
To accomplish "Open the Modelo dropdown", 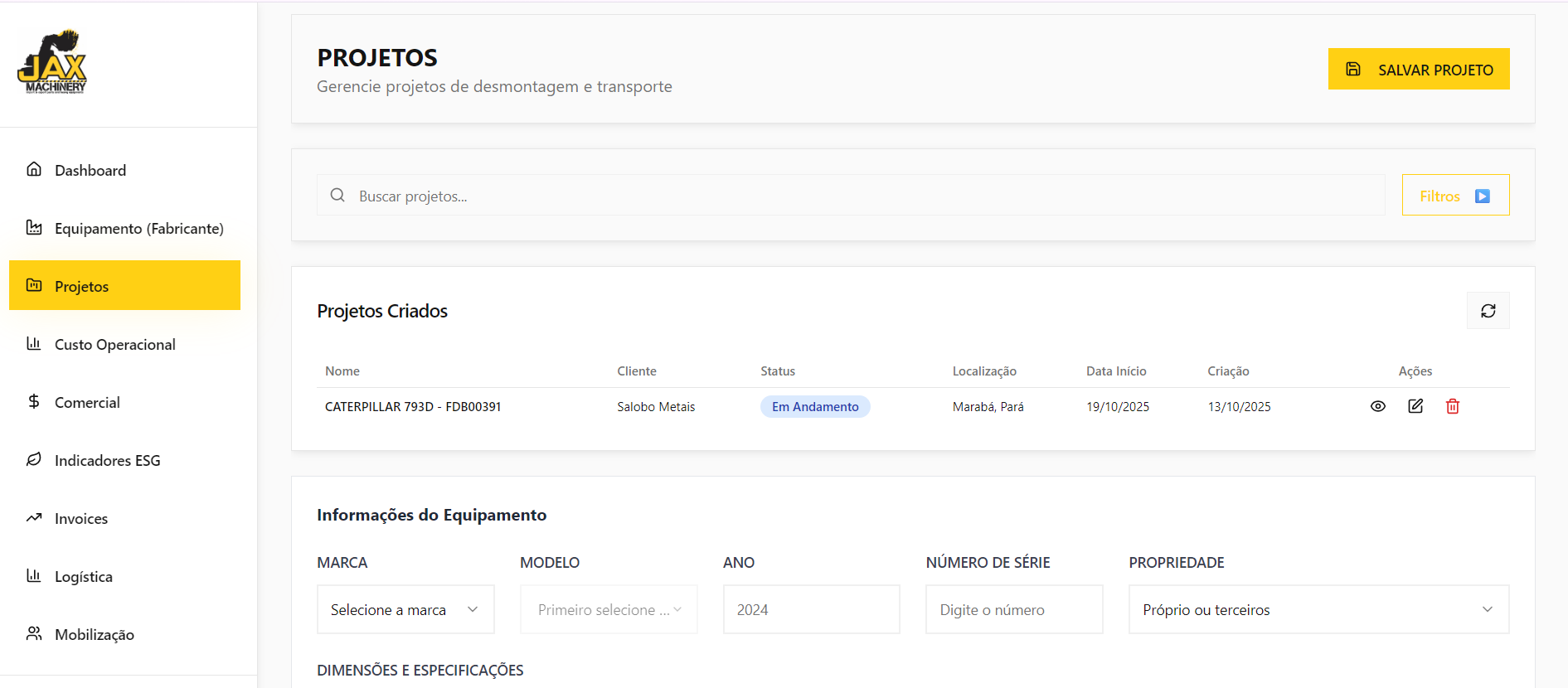I will point(609,609).
